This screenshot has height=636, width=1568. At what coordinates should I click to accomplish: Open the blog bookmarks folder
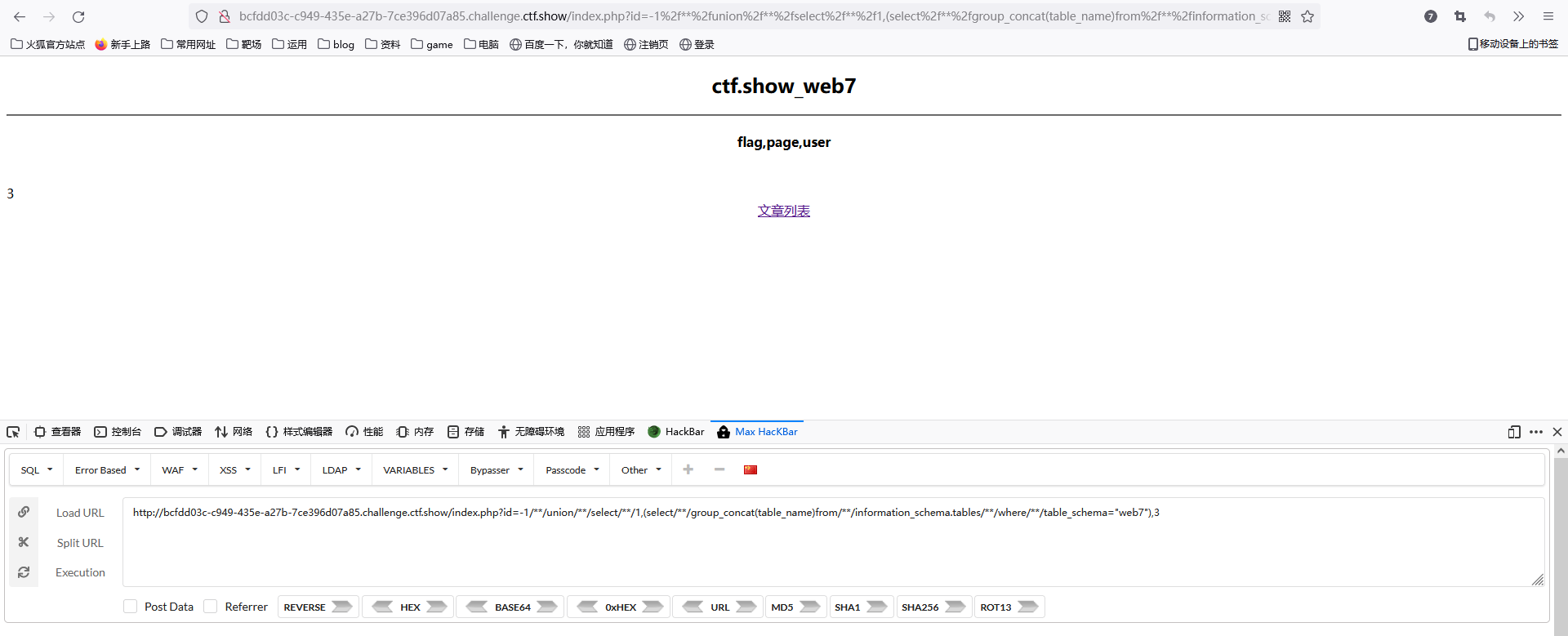click(336, 44)
